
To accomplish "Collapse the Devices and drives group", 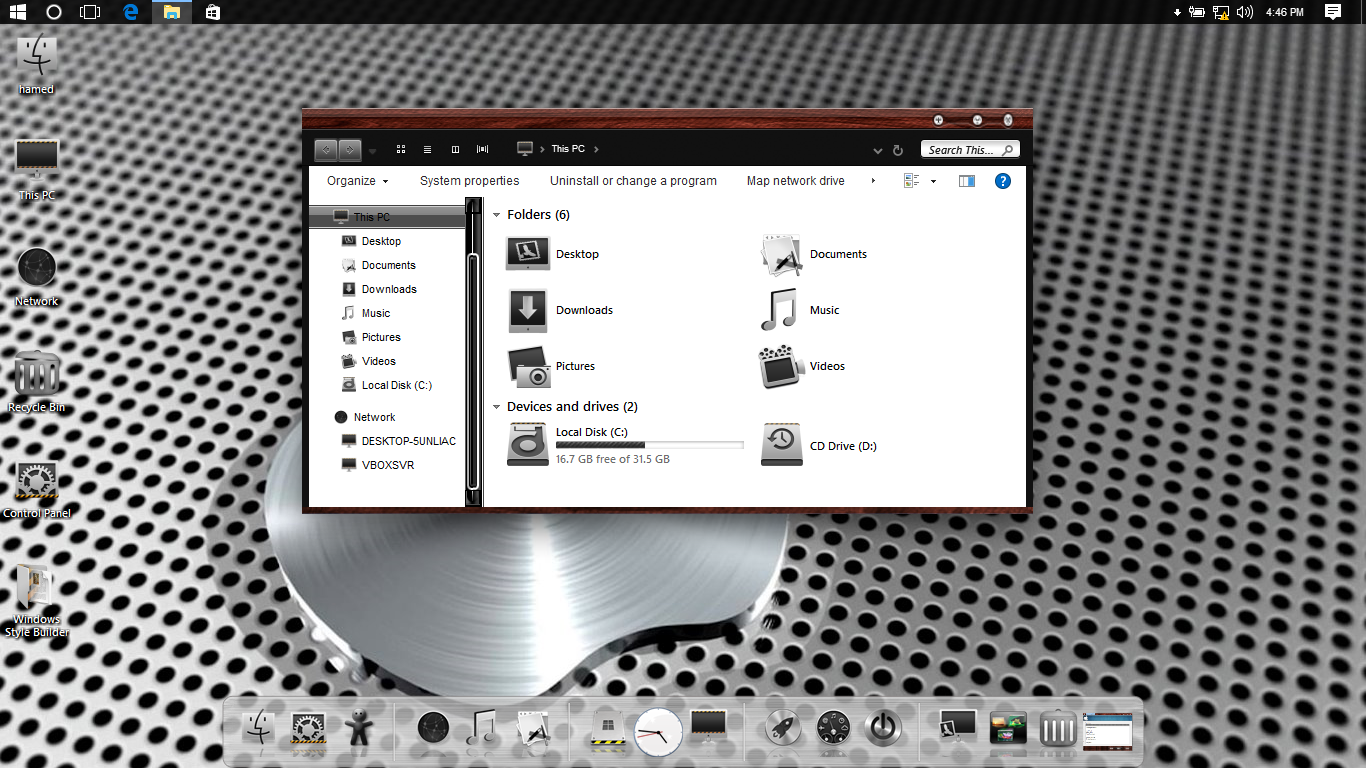I will pyautogui.click(x=497, y=407).
